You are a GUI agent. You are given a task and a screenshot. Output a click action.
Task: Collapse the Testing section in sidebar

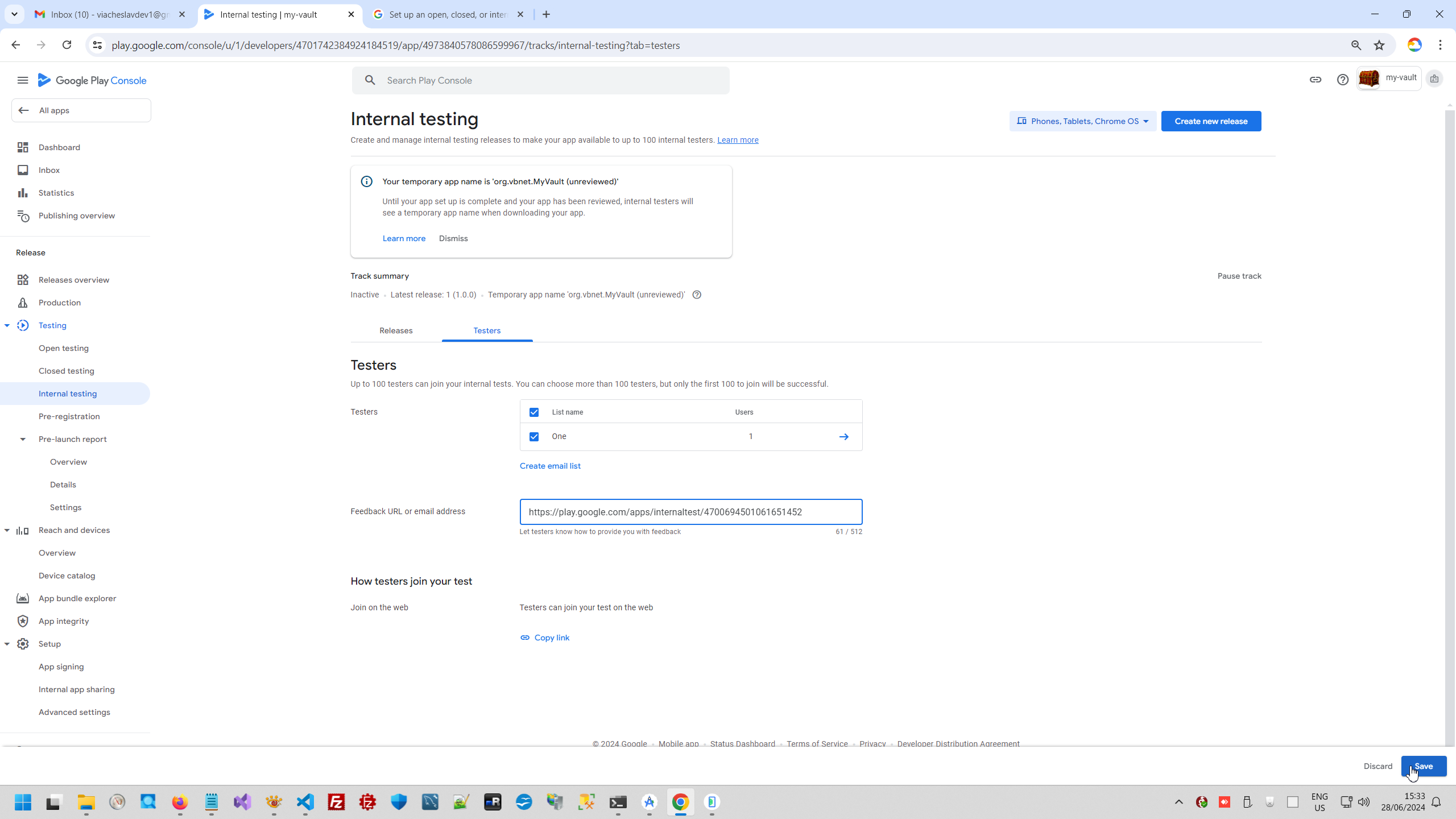pyautogui.click(x=7, y=325)
